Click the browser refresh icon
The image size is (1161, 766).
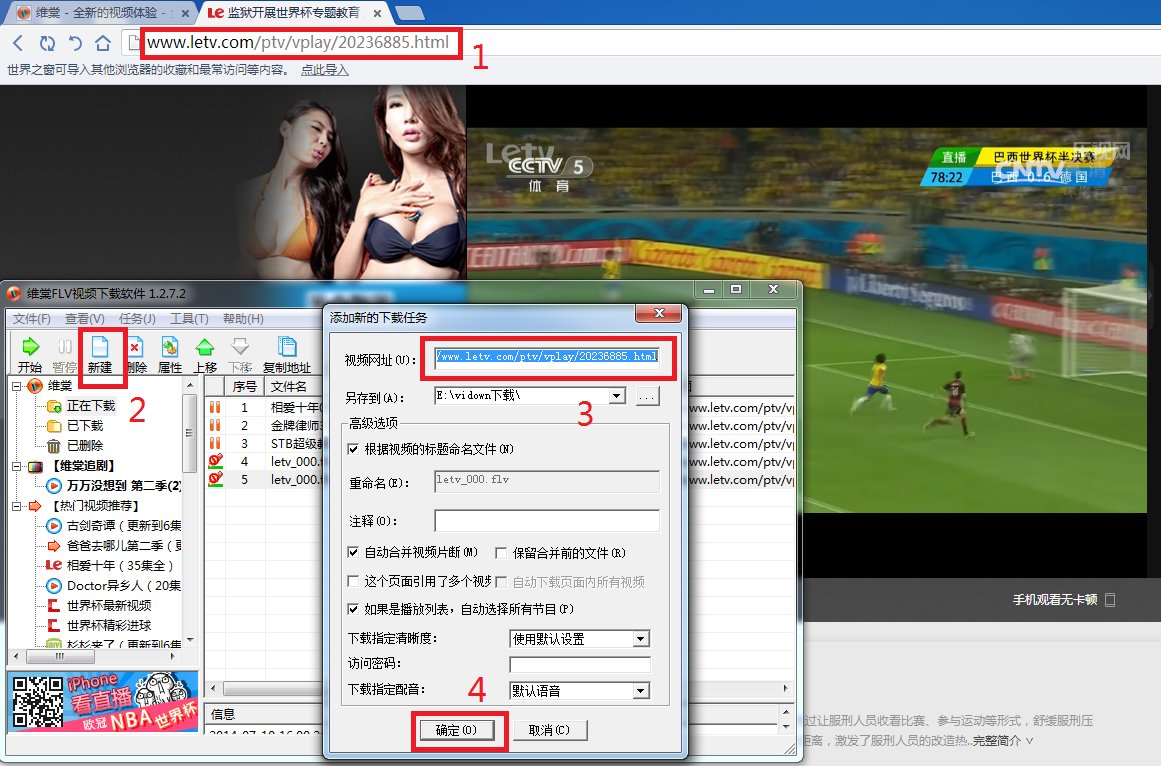[47, 43]
